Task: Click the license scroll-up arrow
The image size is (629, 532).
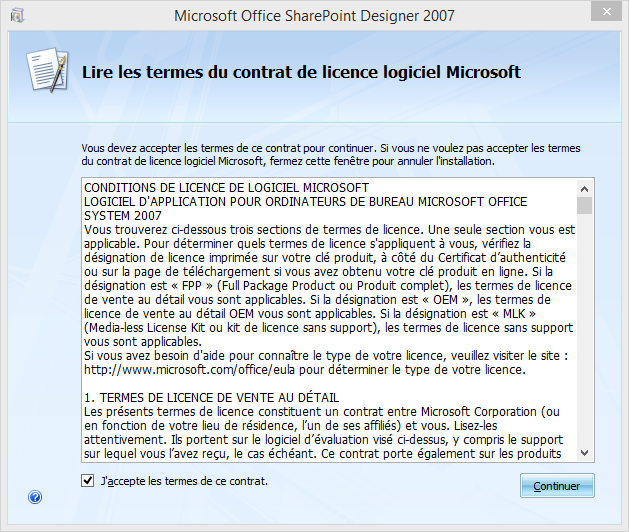Action: 584,189
